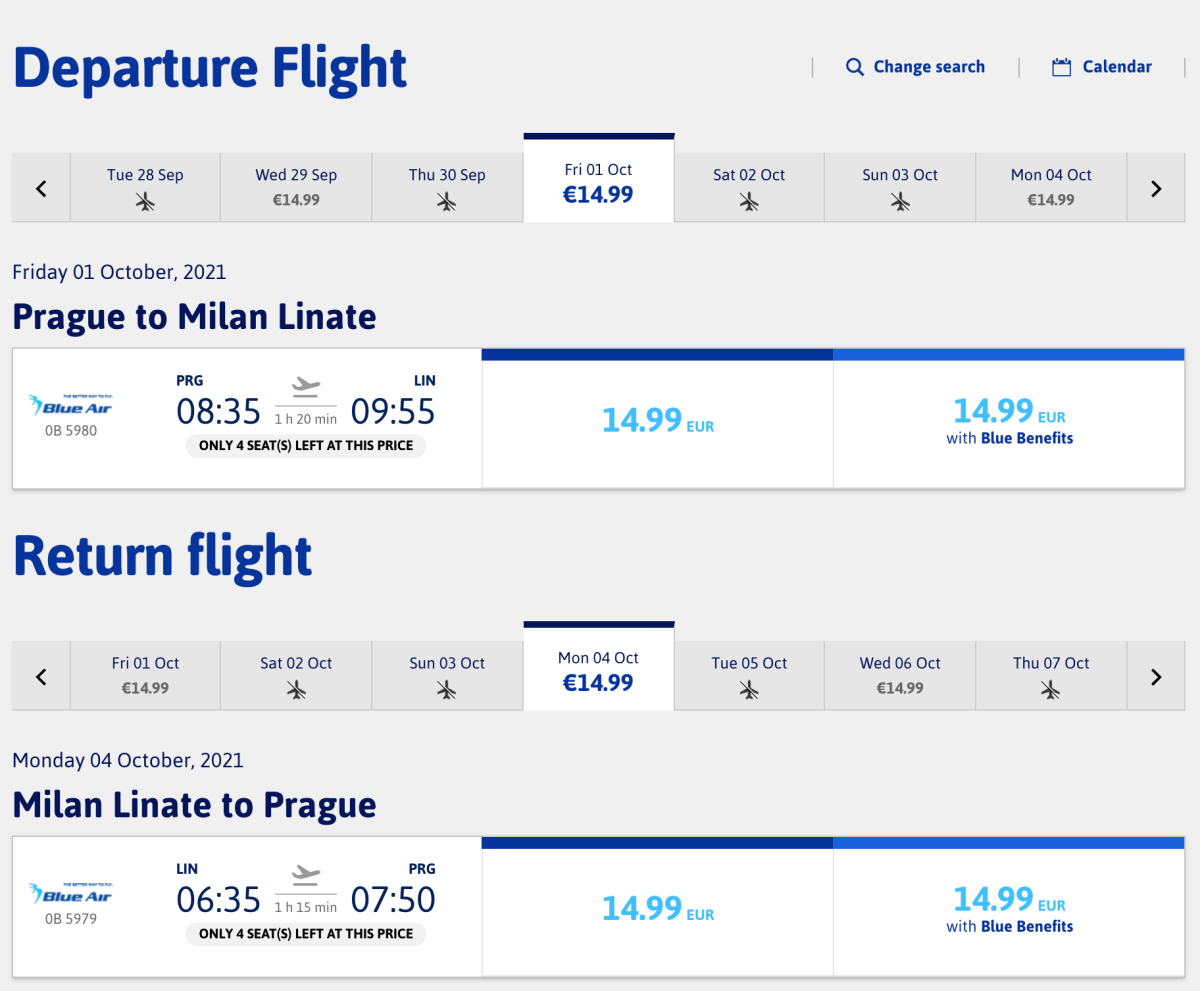Show earlier return dates with left arrow
The height and width of the screenshot is (991, 1200).
point(41,677)
